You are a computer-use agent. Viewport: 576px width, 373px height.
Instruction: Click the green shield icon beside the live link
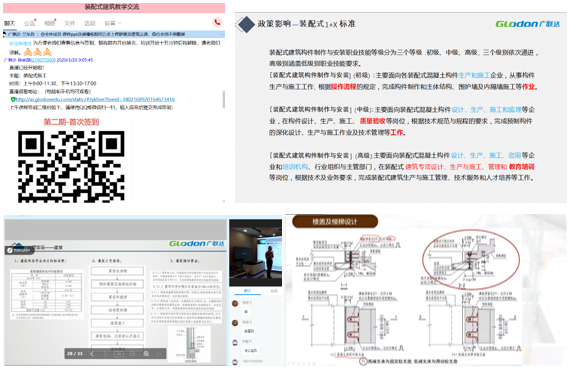pos(13,100)
